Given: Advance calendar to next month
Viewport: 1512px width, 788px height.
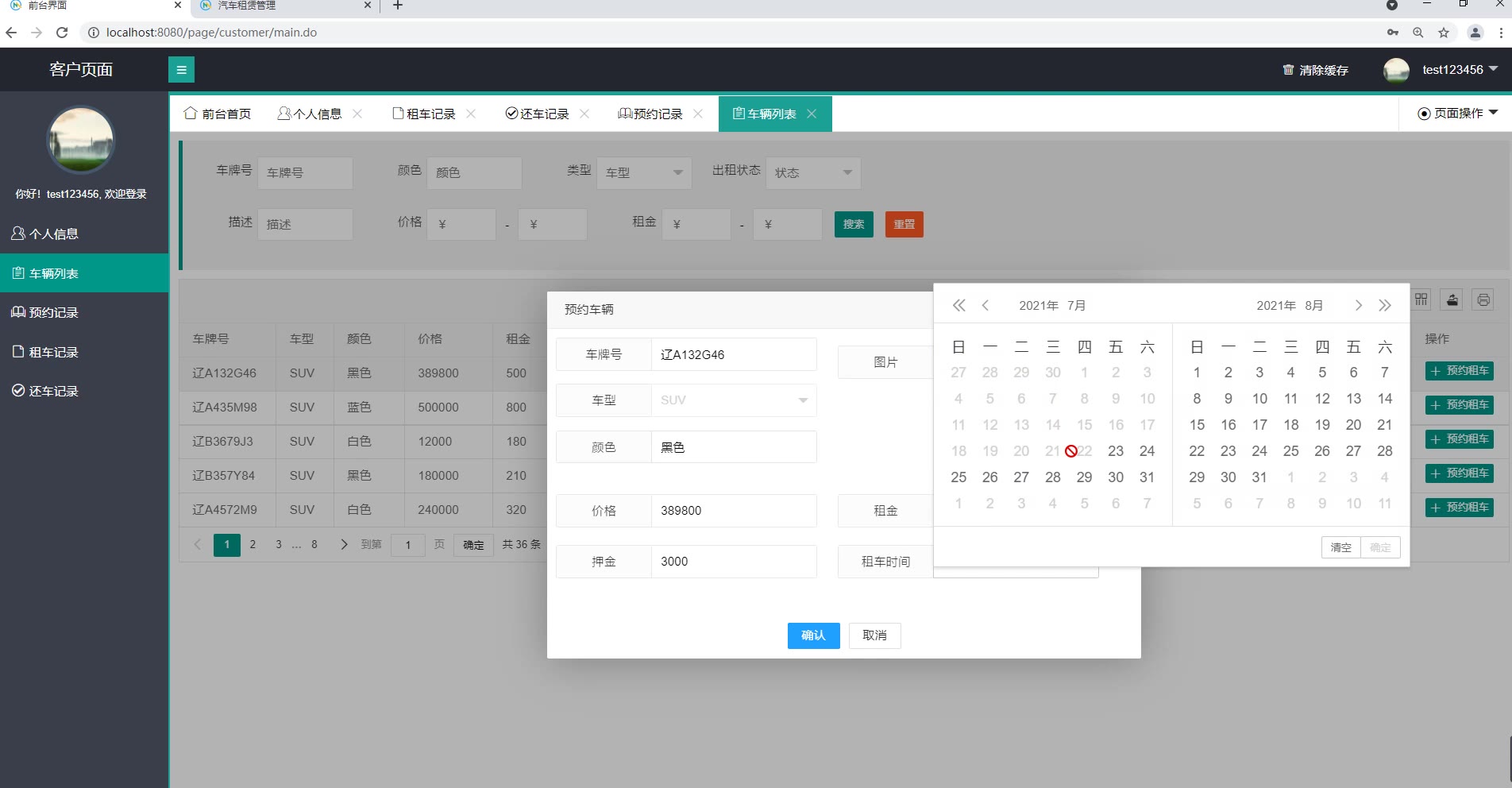Looking at the screenshot, I should pyautogui.click(x=1358, y=306).
